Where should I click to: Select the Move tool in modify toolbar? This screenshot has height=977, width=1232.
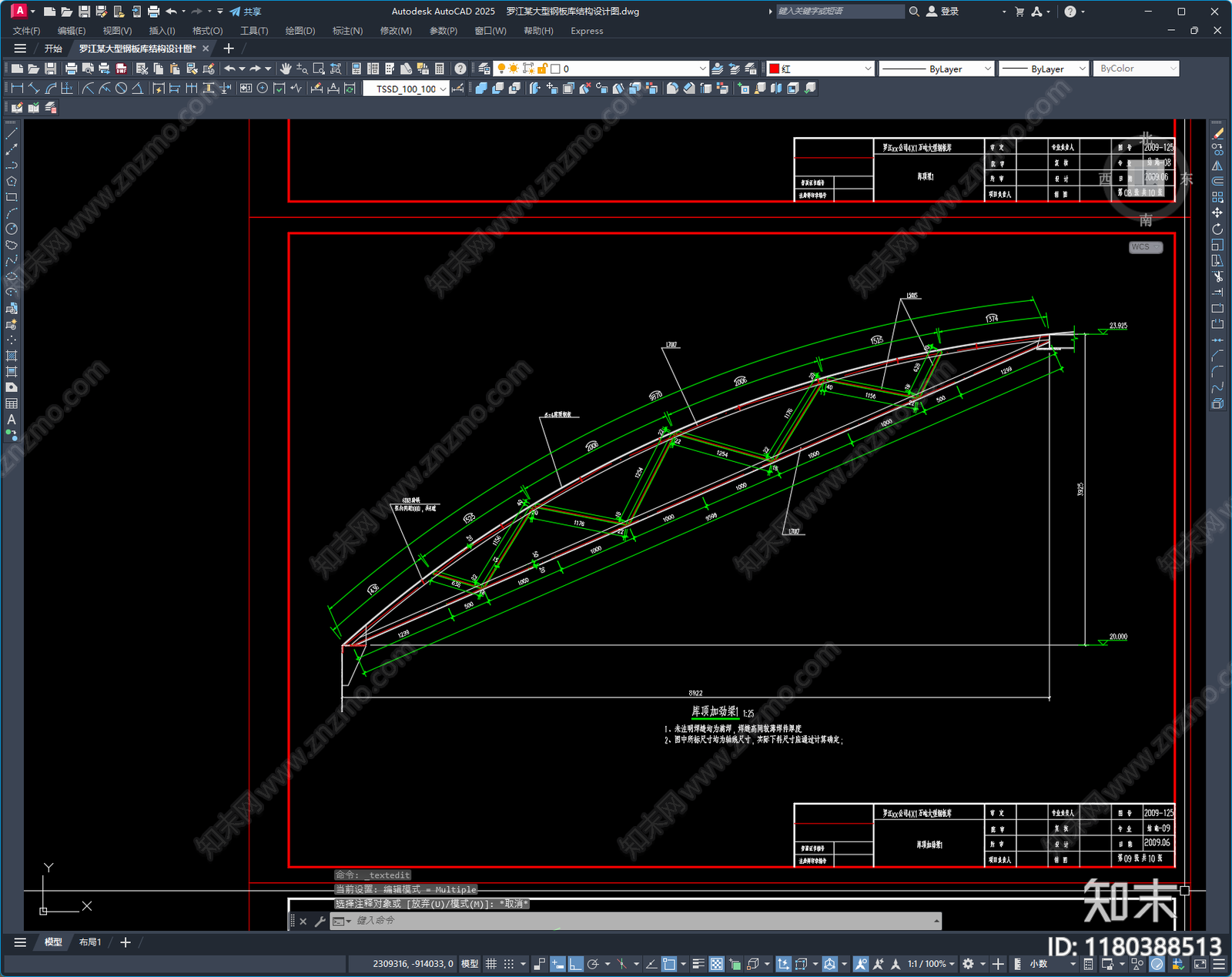(x=1217, y=212)
